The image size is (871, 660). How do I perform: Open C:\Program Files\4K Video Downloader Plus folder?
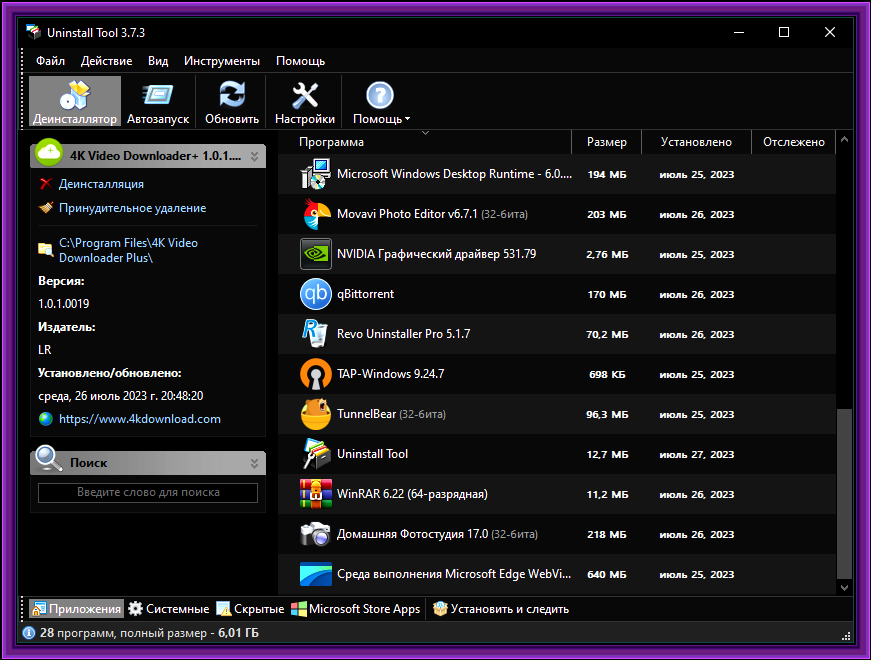(x=128, y=250)
